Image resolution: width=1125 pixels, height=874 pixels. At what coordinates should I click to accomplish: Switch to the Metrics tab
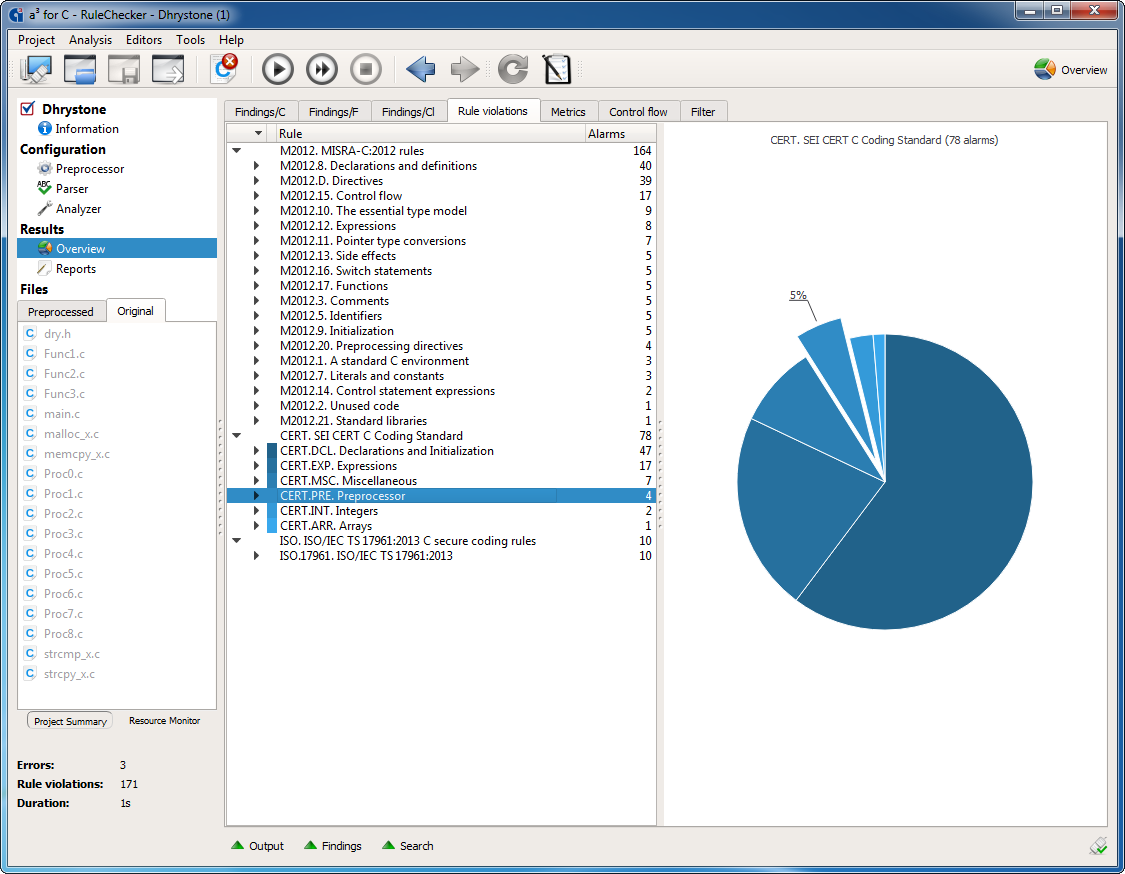coord(568,112)
